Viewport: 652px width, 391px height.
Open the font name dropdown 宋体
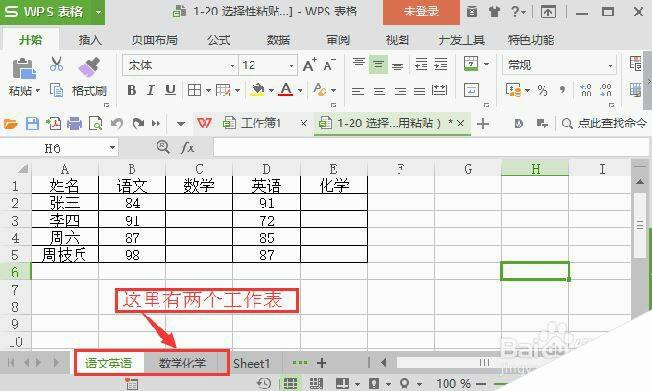[x=232, y=66]
